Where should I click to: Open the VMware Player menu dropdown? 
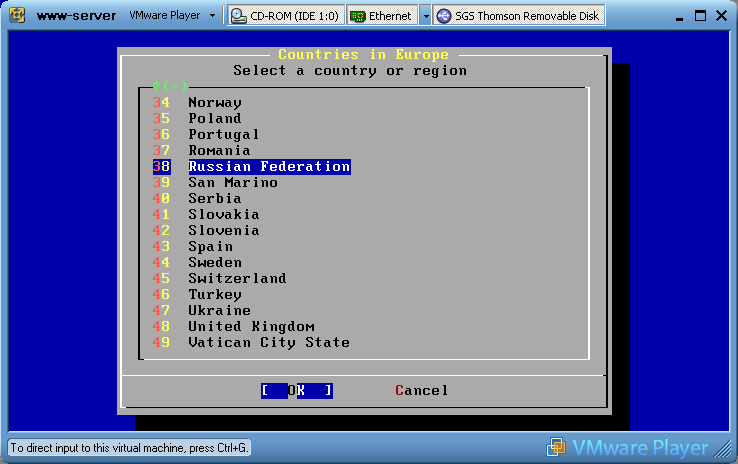(x=172, y=16)
